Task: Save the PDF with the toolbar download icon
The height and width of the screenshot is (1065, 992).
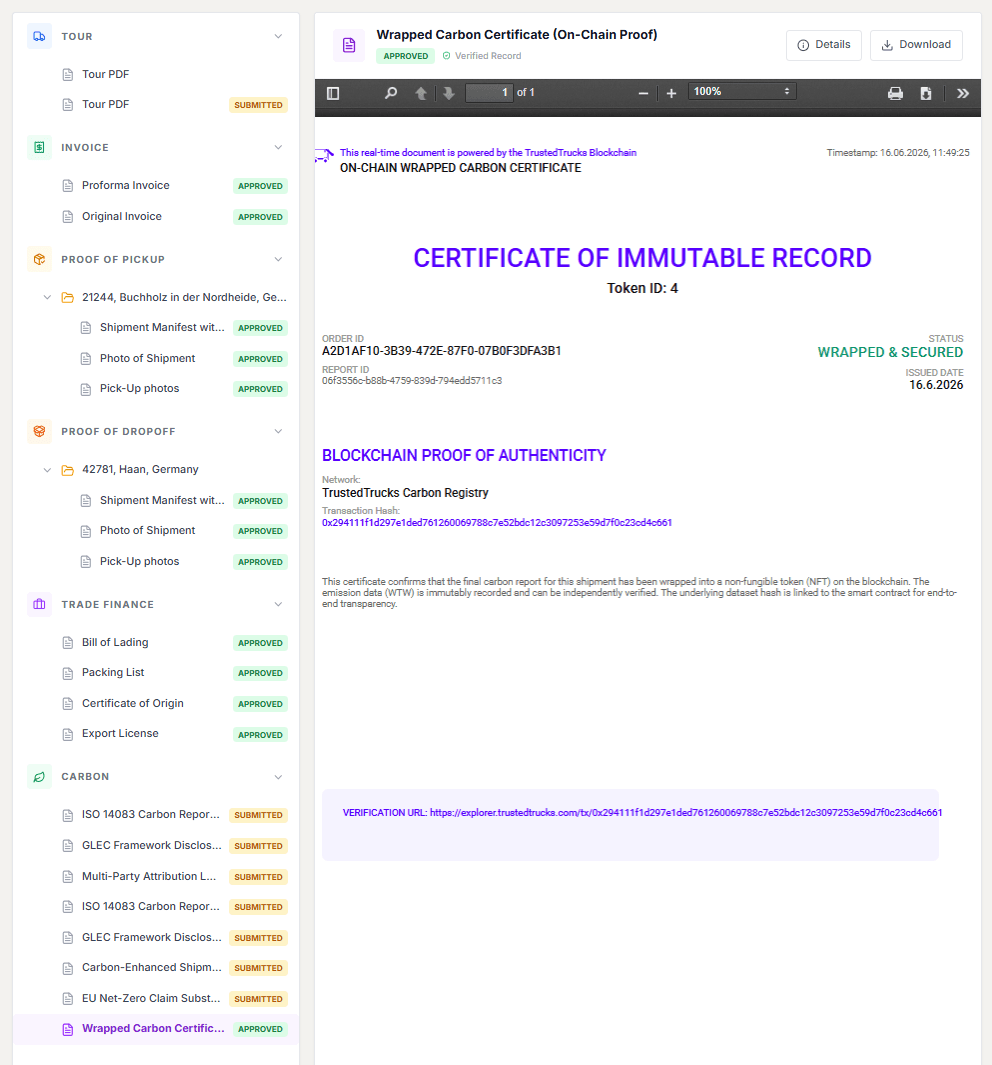Action: pos(925,94)
